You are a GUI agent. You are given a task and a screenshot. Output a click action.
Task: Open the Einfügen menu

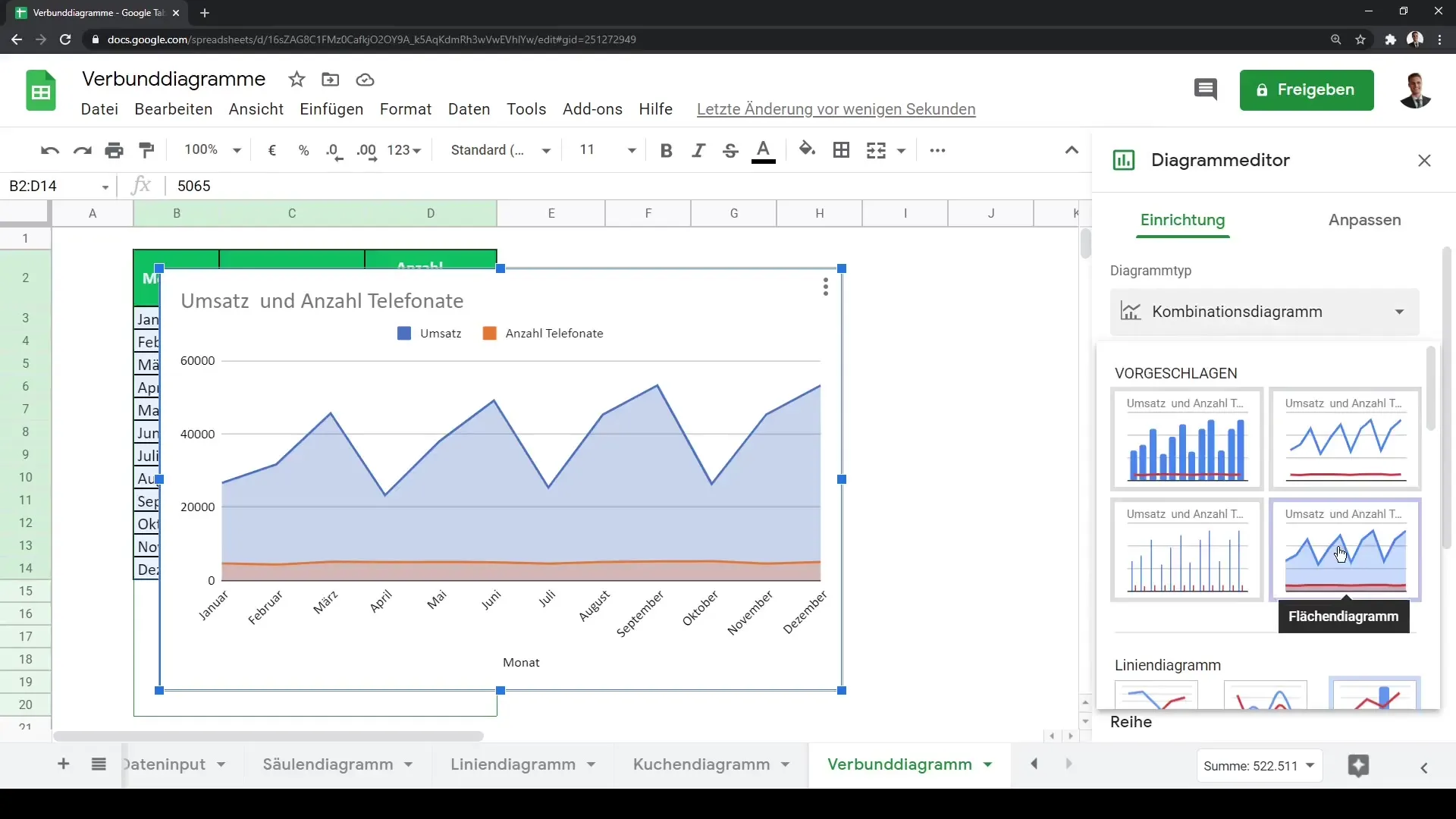[x=331, y=109]
